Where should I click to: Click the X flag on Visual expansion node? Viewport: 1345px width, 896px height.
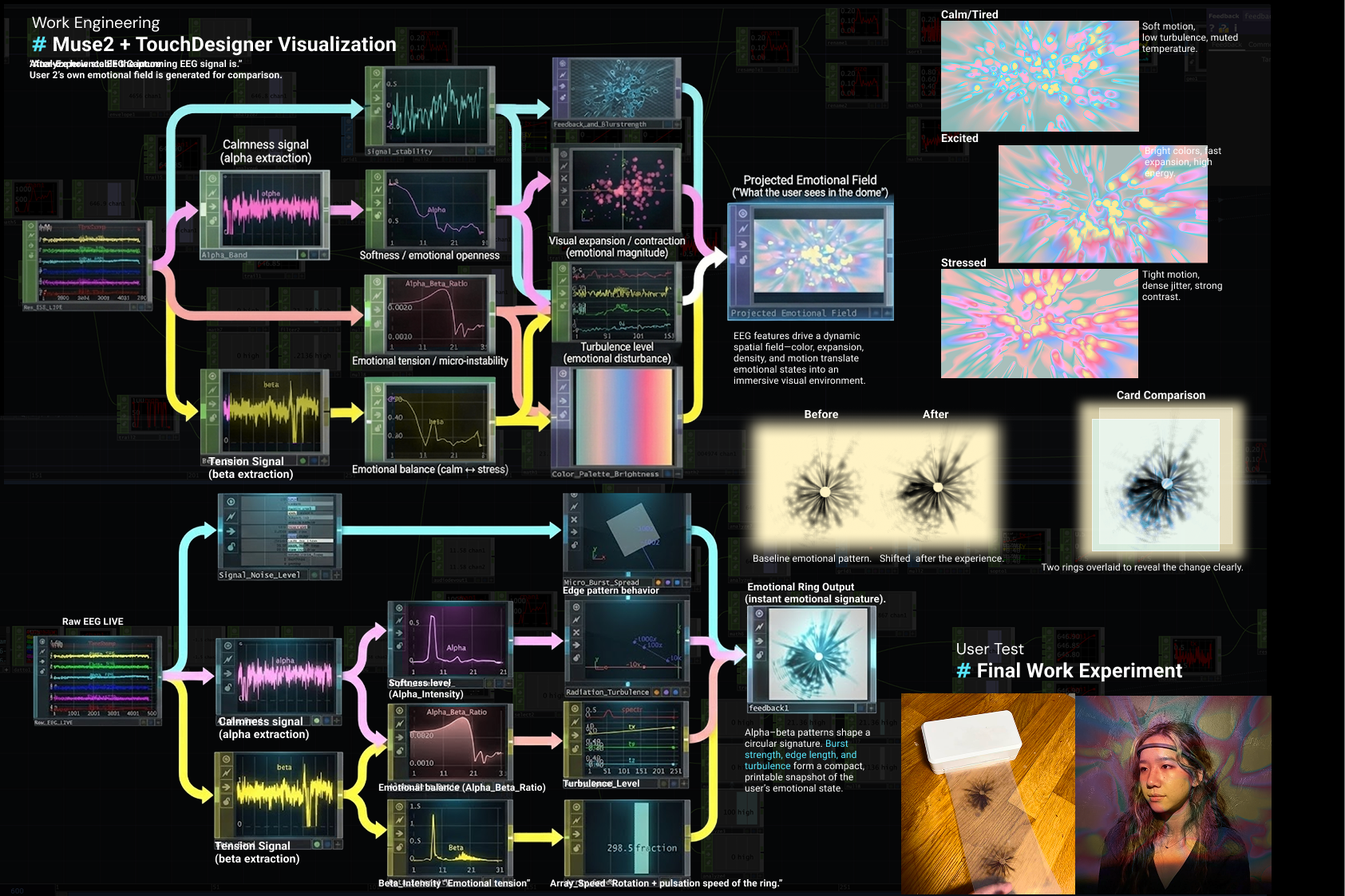[564, 179]
